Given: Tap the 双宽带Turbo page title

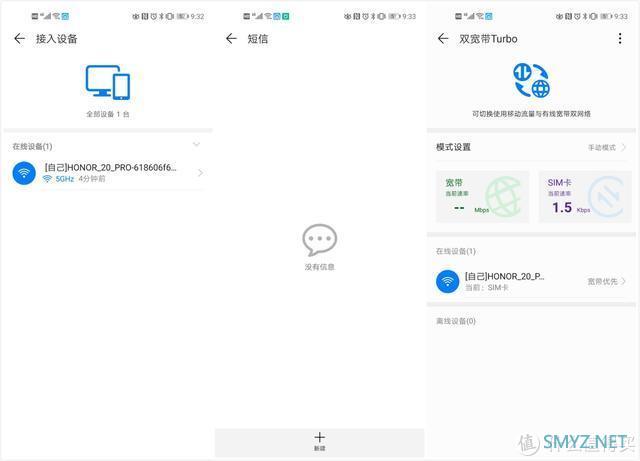Looking at the screenshot, I should coord(488,39).
